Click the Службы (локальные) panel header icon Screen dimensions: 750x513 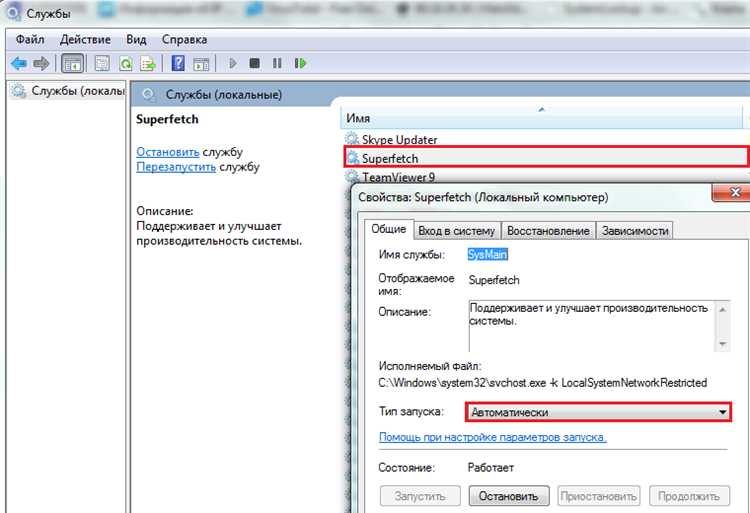[x=148, y=94]
